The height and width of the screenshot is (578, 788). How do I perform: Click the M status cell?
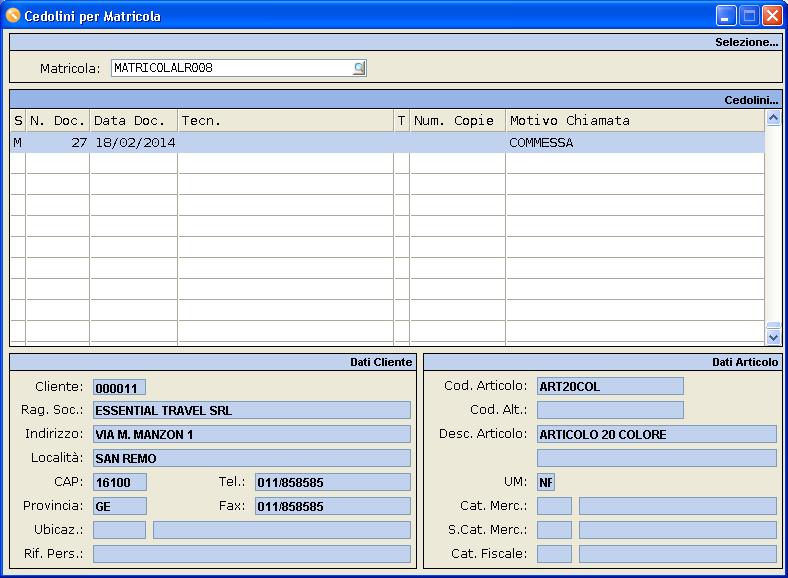pos(18,143)
